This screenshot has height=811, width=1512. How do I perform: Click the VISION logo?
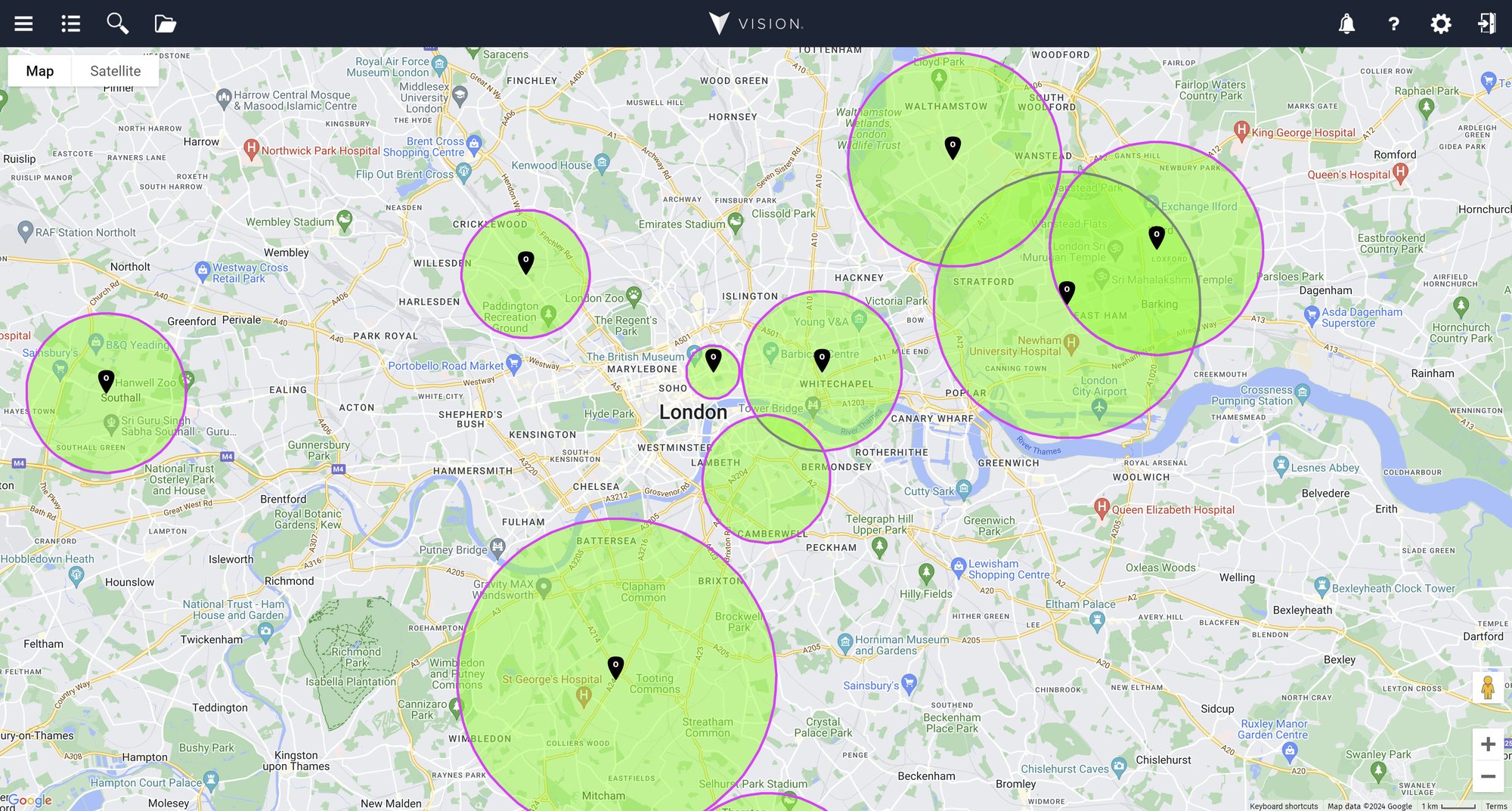tap(756, 23)
